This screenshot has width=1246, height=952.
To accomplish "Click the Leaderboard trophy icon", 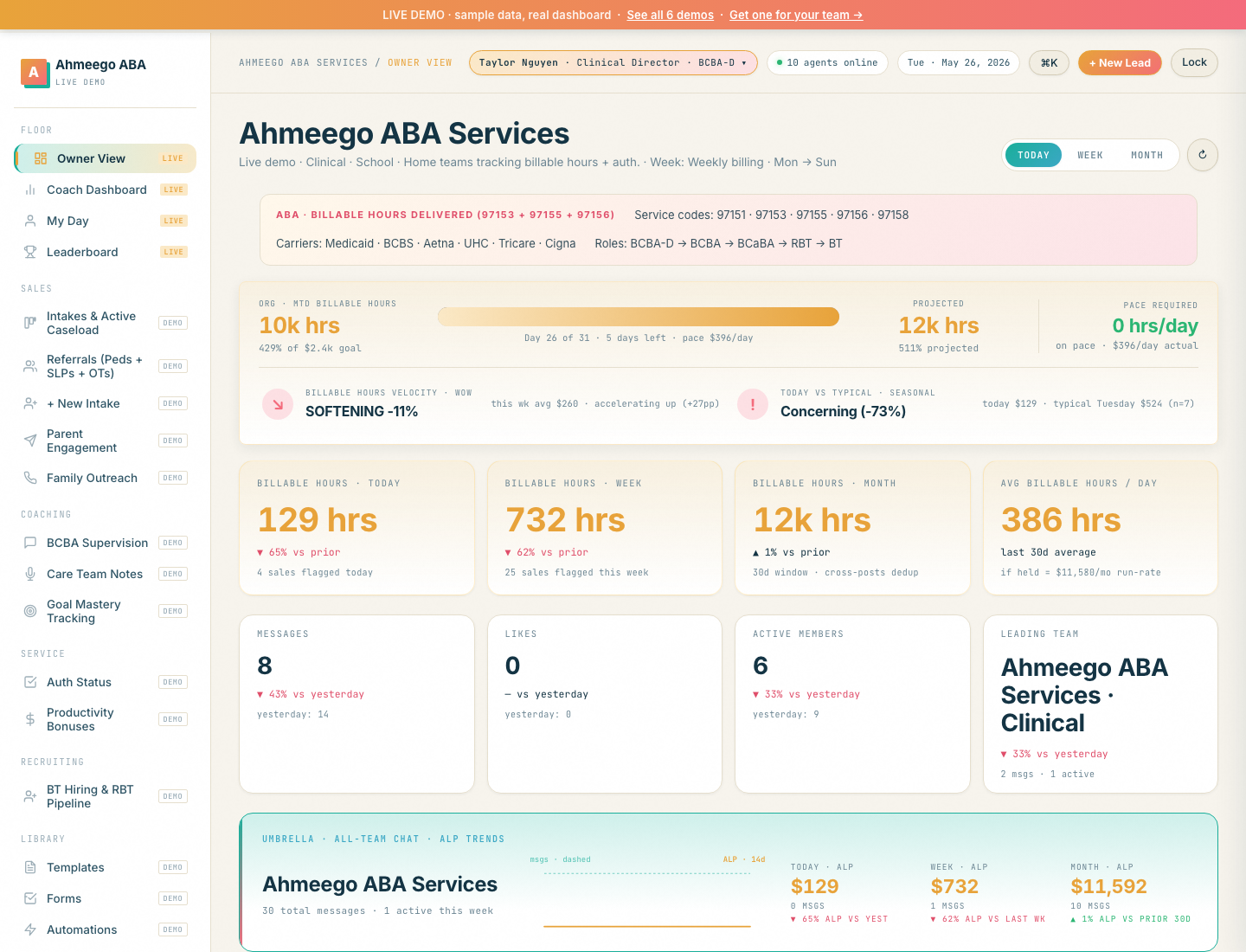I will coord(30,252).
